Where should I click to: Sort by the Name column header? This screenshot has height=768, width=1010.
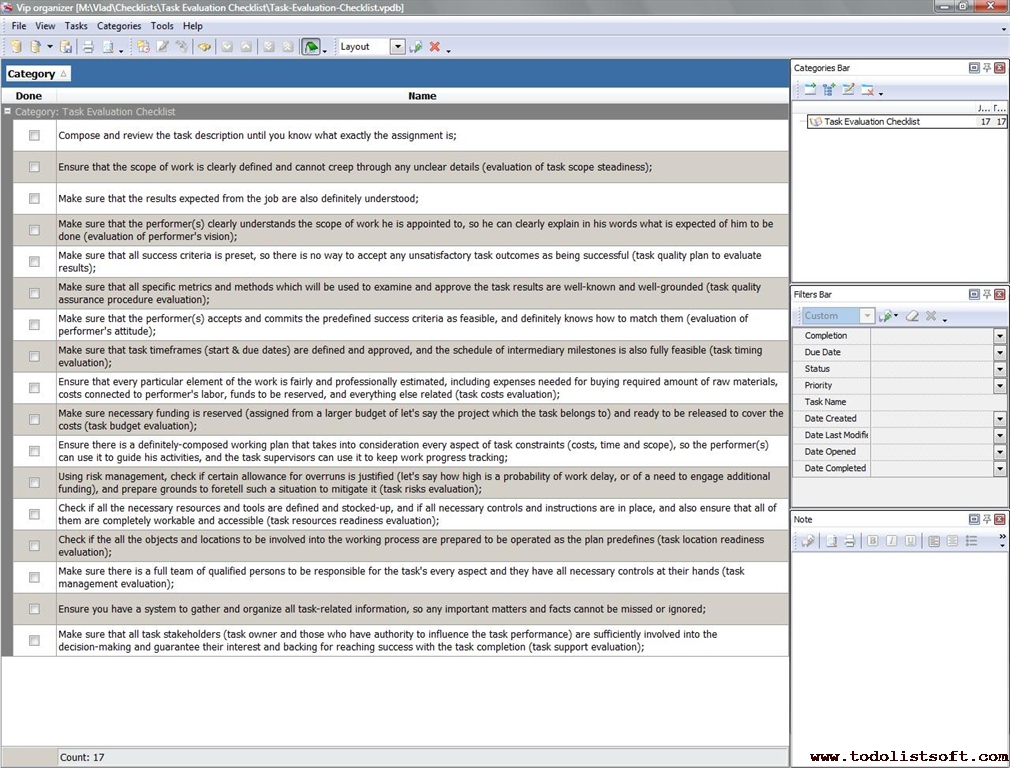pos(422,96)
